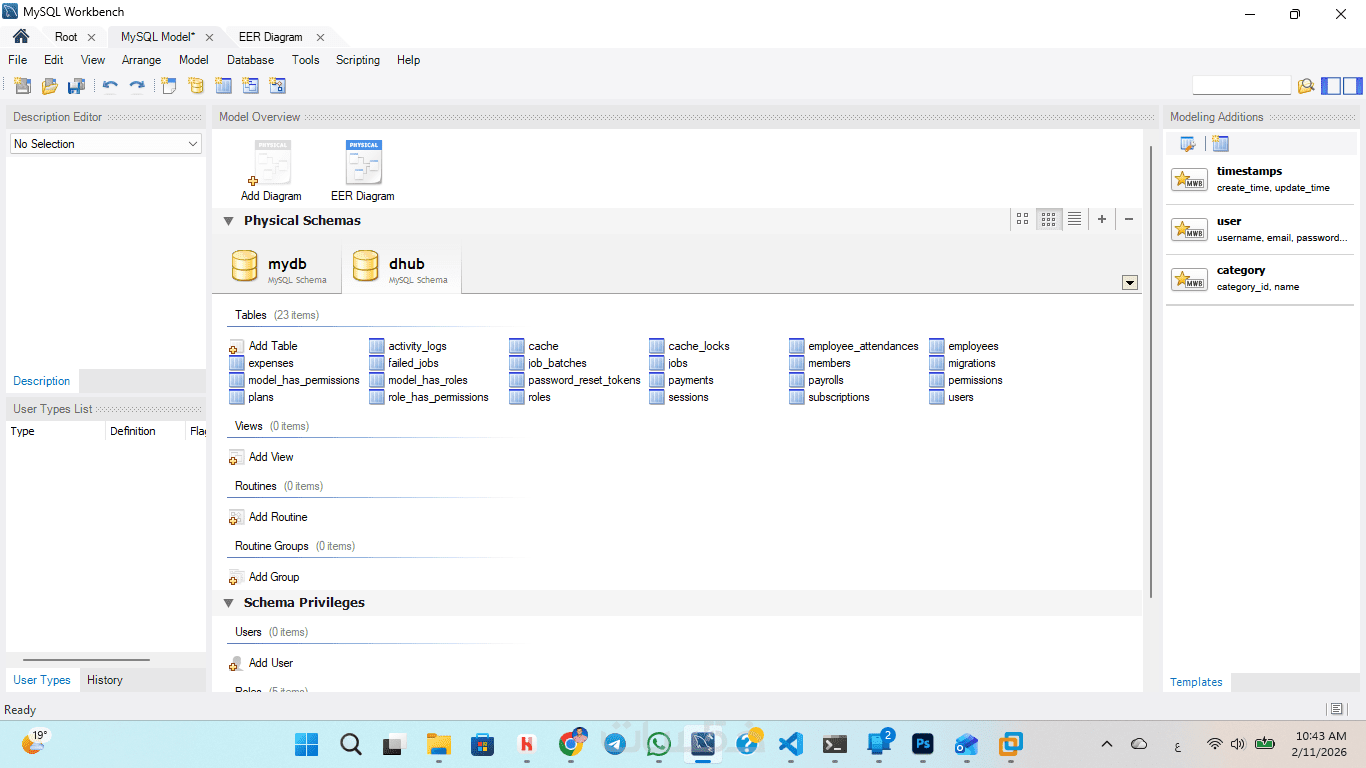Open Telegram from the taskbar
1366x768 pixels.
615,744
